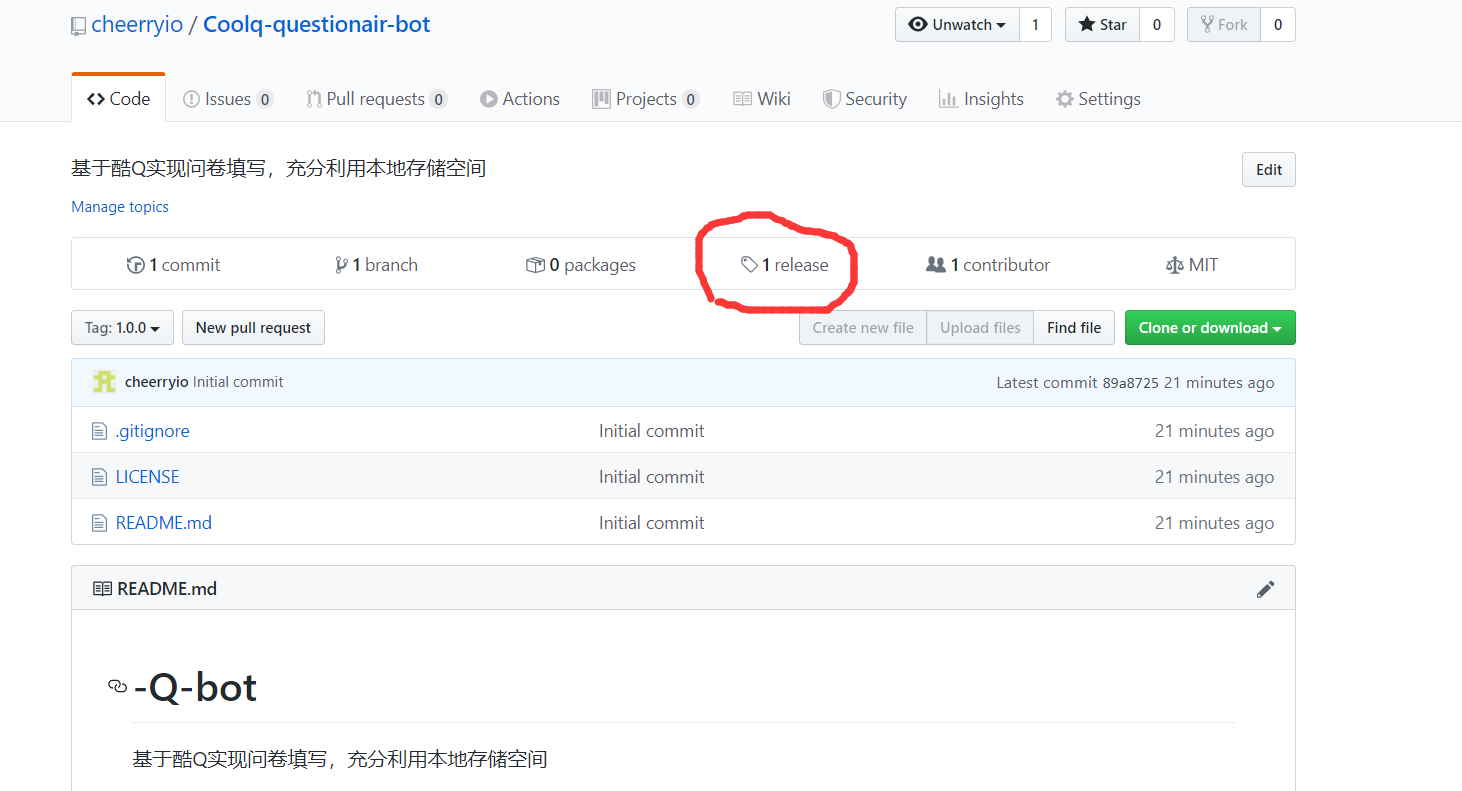Open the Wiki tab
Screen dimensions: 1462x791
point(762,99)
